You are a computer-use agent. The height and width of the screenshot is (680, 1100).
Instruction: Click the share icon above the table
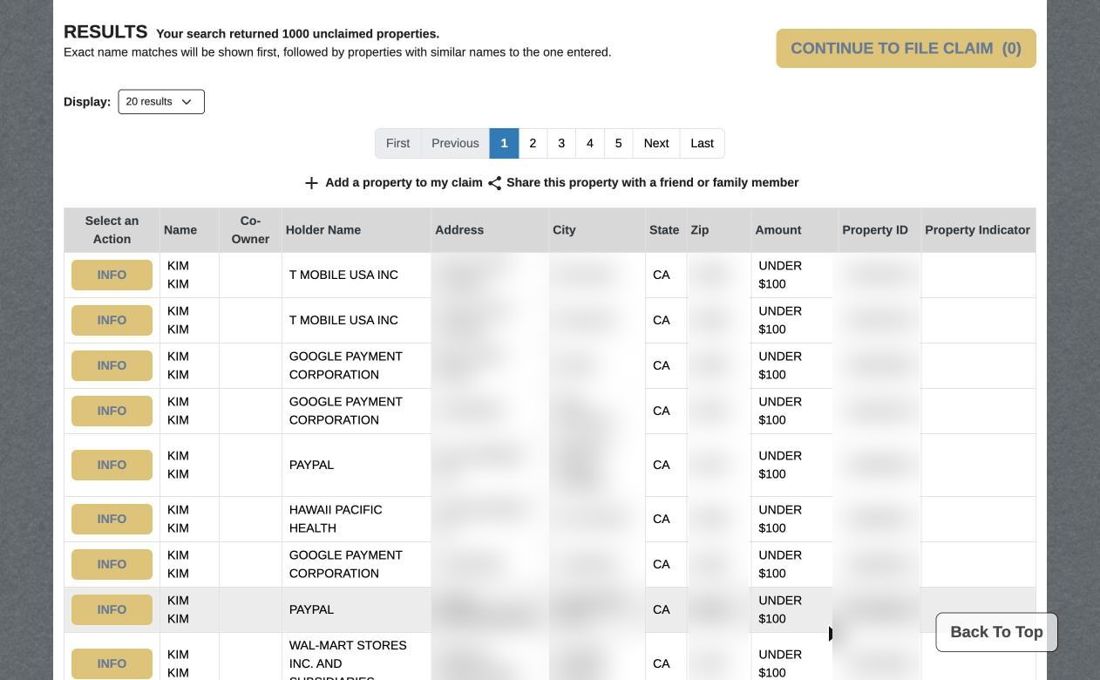coord(495,183)
